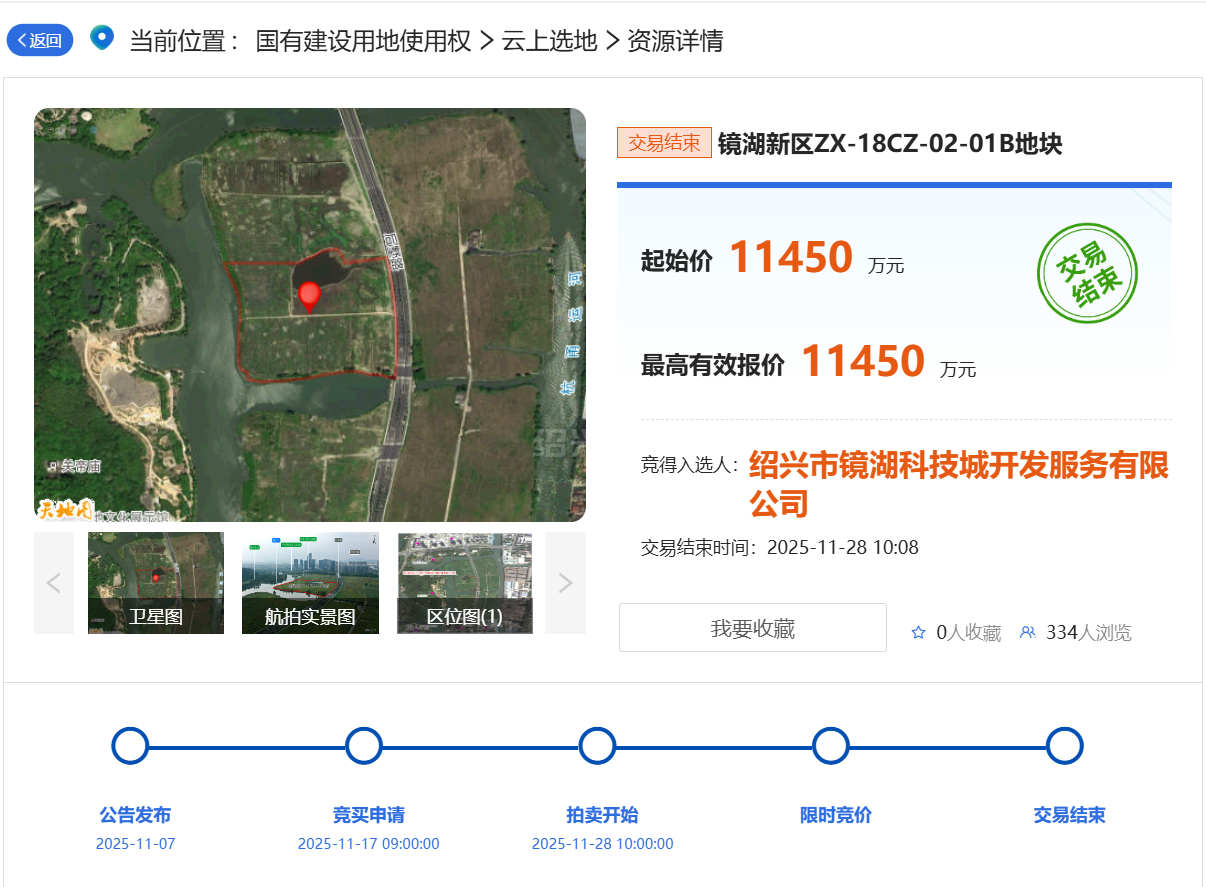Click the viewers icon beside 334人浏览
1206x887 pixels.
coord(1027,632)
